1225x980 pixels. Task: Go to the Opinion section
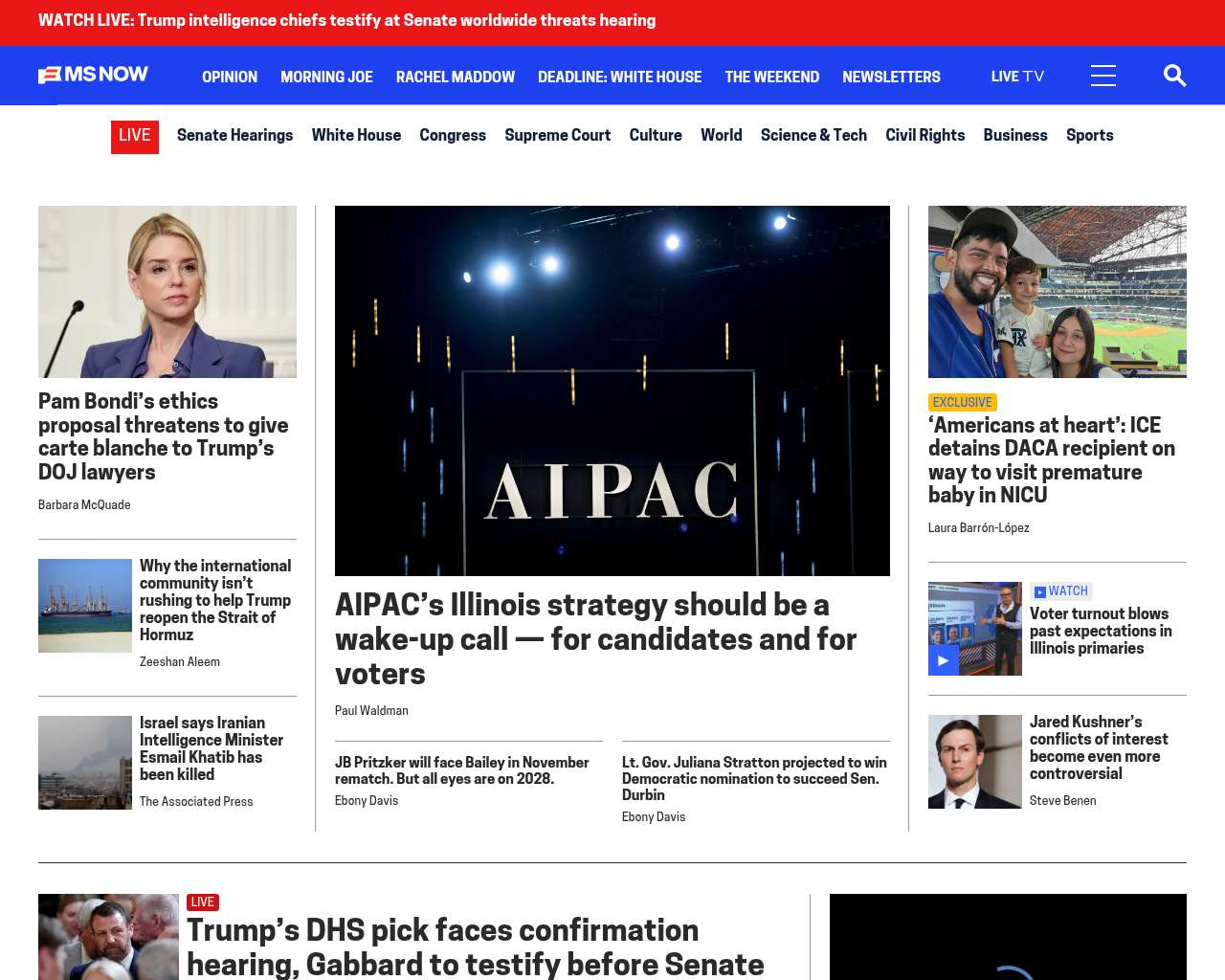point(229,77)
